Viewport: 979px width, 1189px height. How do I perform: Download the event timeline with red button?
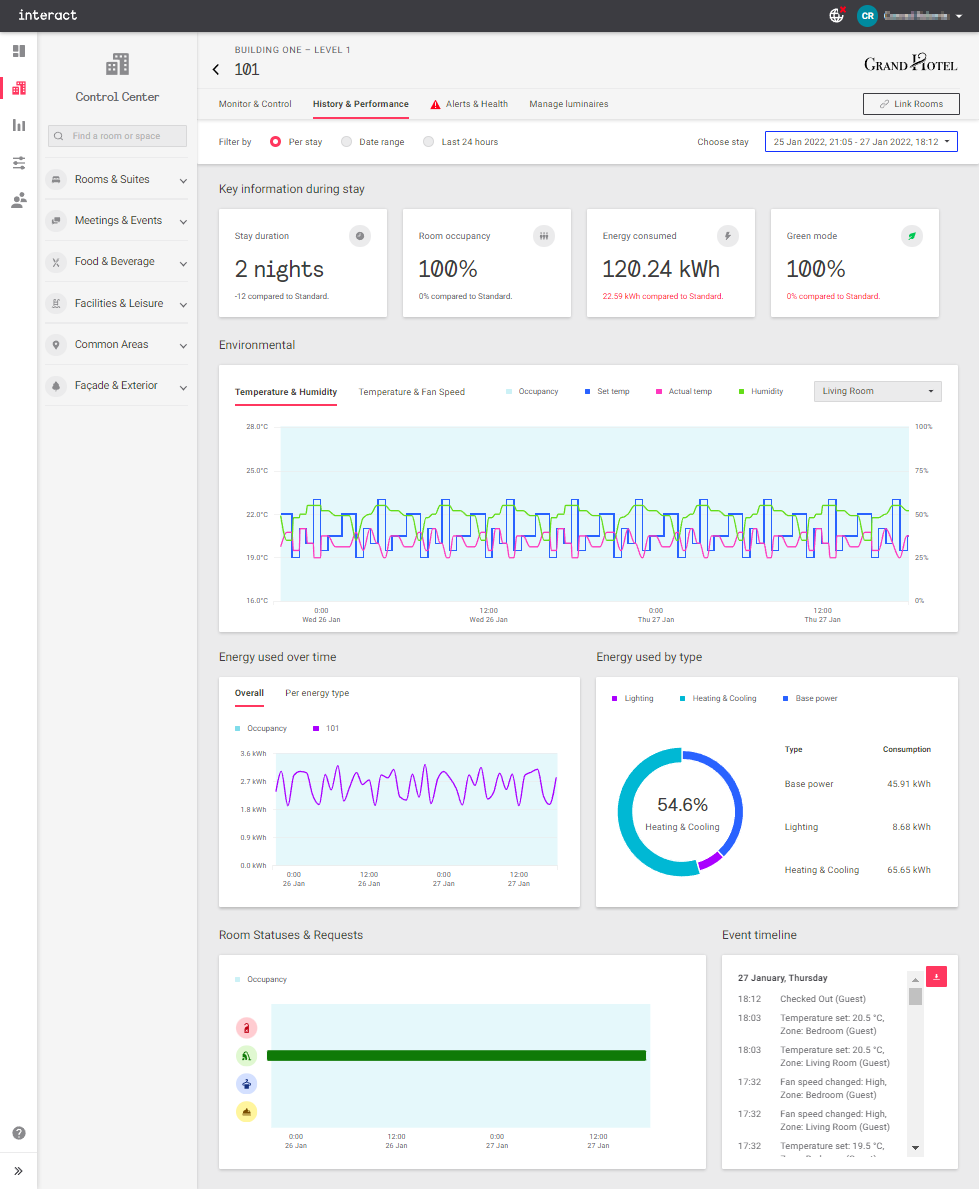[x=936, y=977]
